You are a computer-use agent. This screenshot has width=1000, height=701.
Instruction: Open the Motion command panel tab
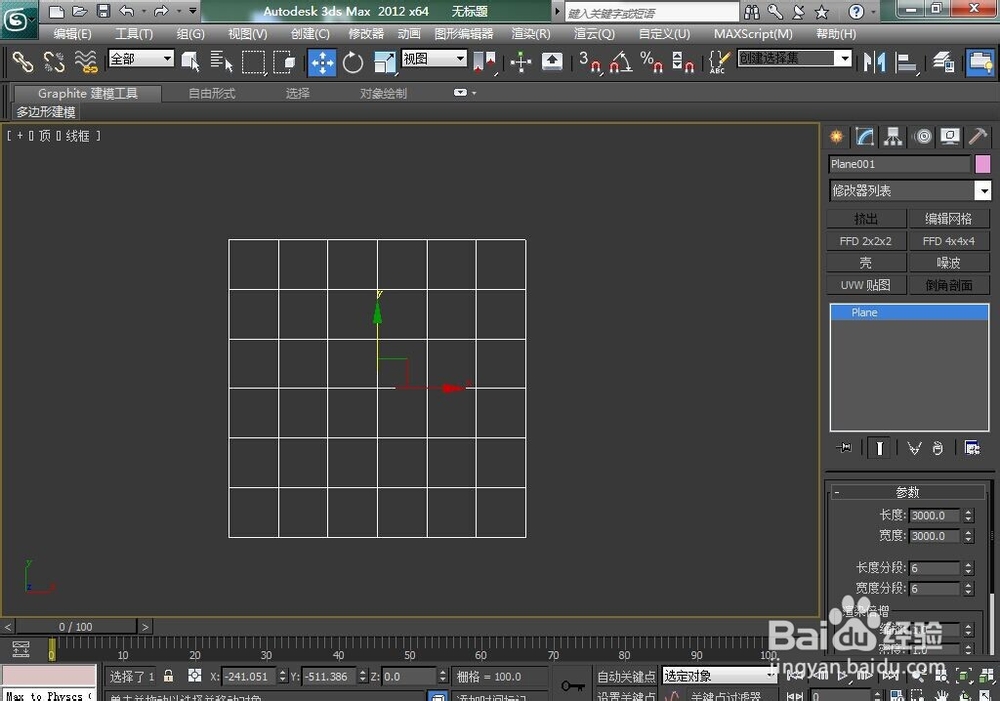point(922,137)
